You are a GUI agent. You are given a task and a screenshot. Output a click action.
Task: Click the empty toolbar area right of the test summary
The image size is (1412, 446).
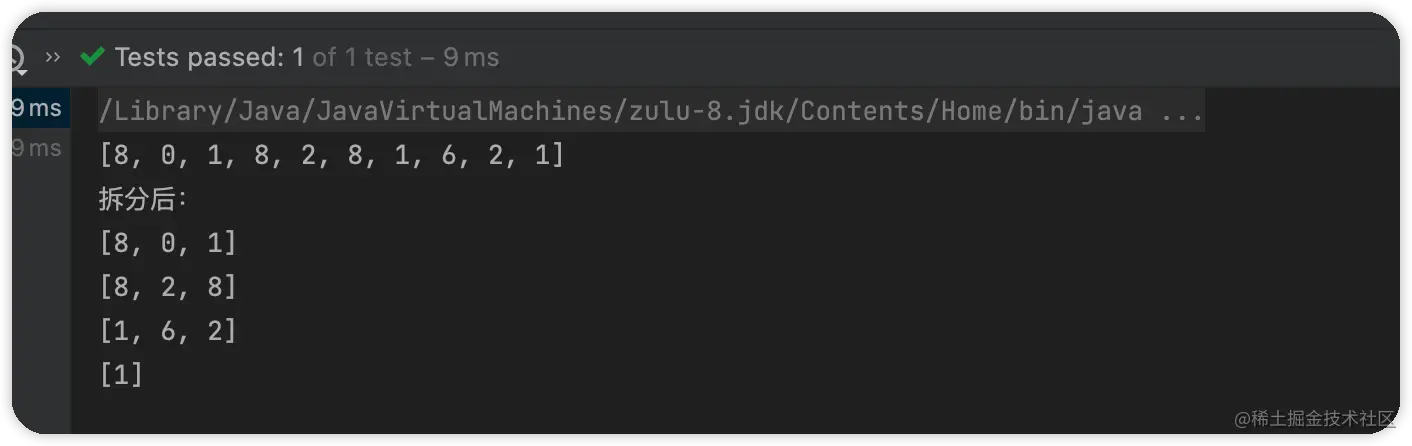900,57
